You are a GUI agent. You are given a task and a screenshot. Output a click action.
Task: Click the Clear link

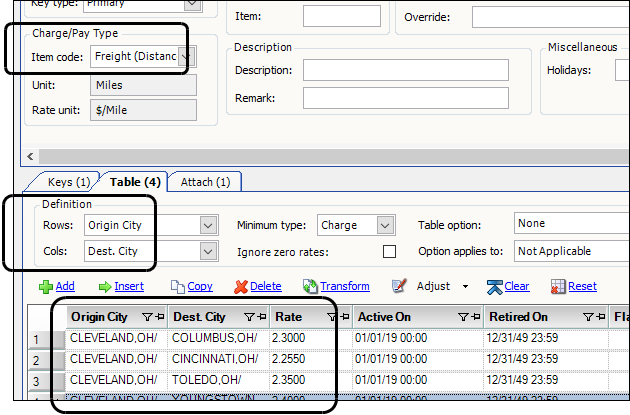point(517,286)
